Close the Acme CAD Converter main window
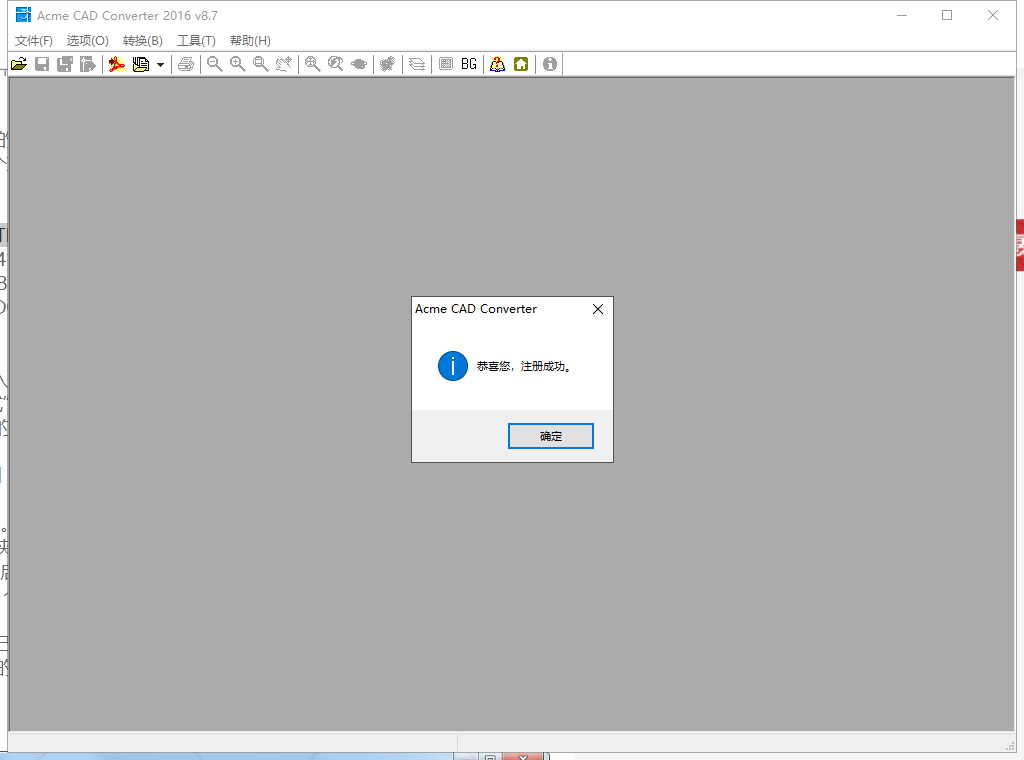 click(x=993, y=15)
